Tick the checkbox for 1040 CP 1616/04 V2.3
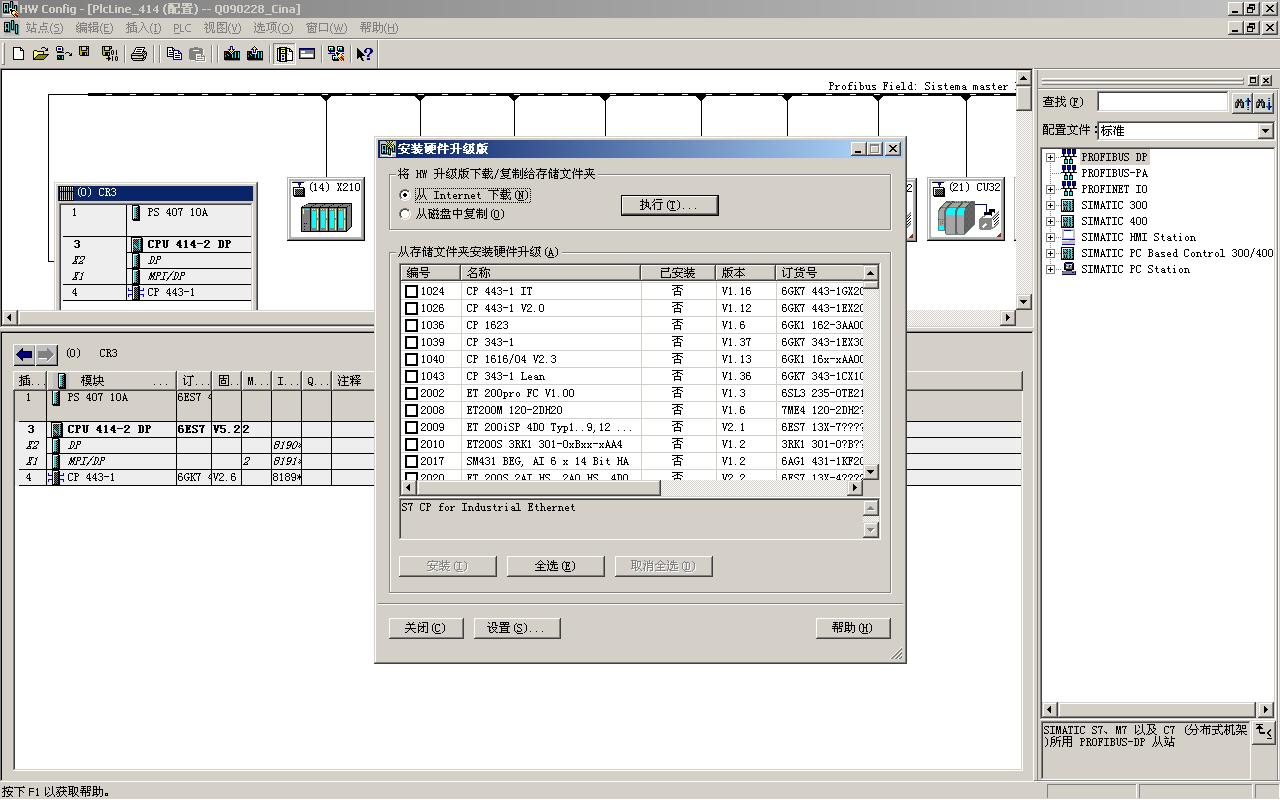The width and height of the screenshot is (1280, 800). [x=411, y=359]
